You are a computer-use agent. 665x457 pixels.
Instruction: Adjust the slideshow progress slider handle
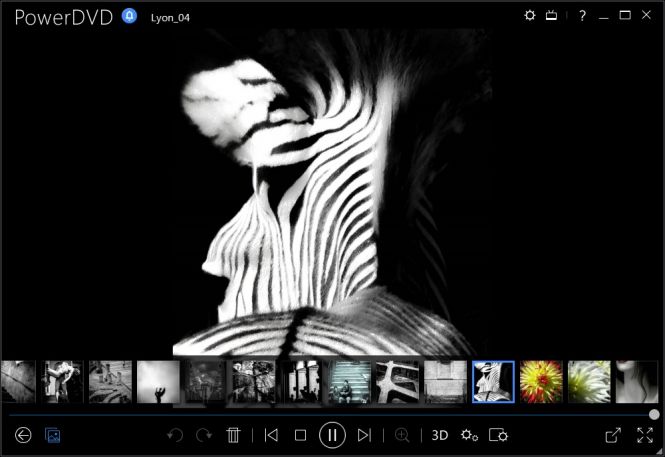pyautogui.click(x=654, y=414)
